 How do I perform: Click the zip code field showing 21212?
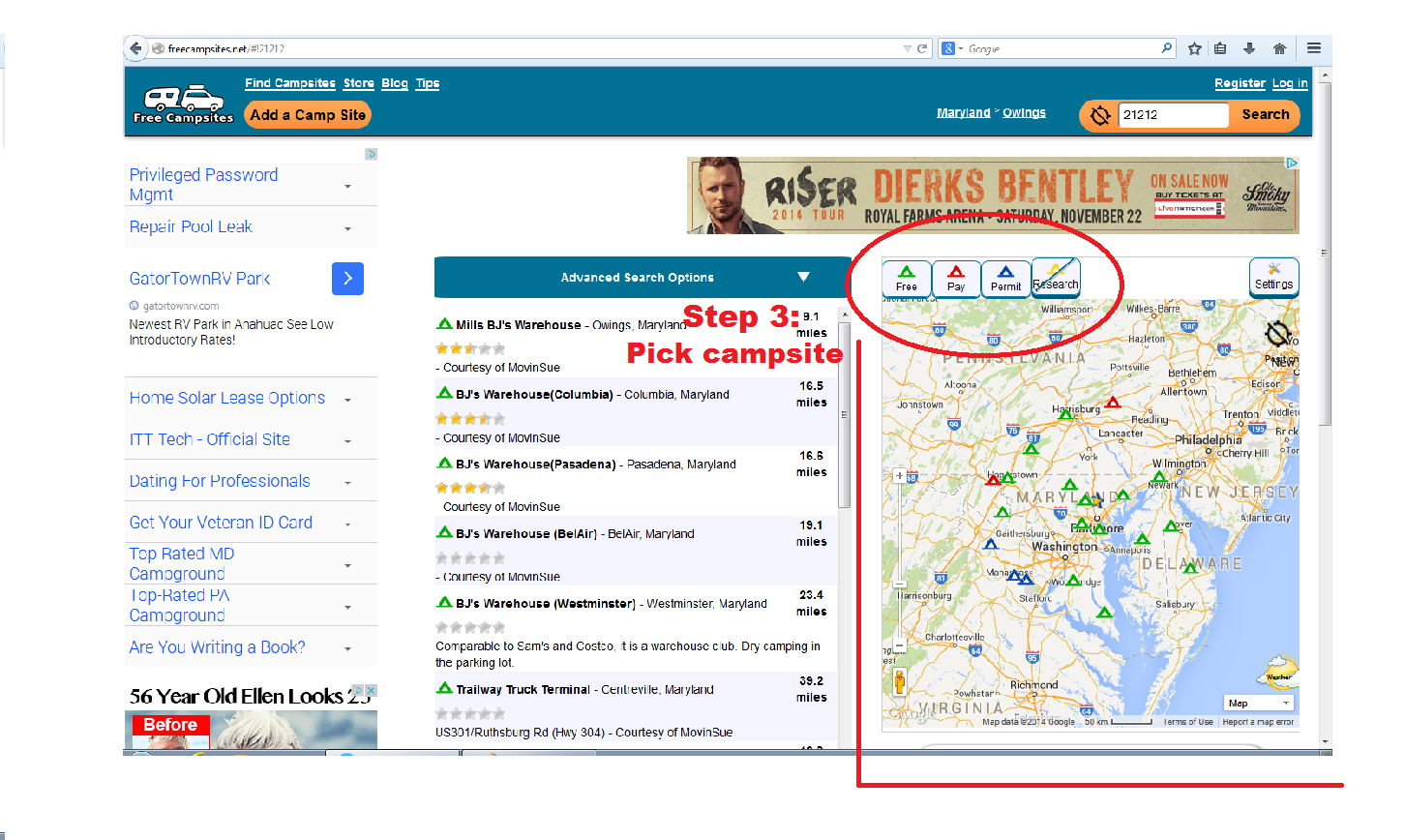pyautogui.click(x=1173, y=115)
